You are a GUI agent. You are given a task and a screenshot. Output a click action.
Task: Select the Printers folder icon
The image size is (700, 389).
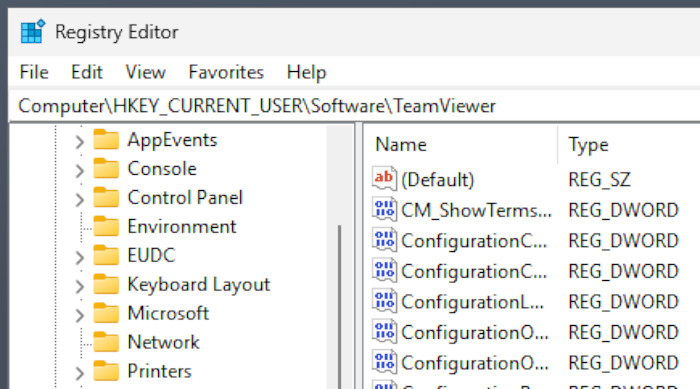pos(106,371)
